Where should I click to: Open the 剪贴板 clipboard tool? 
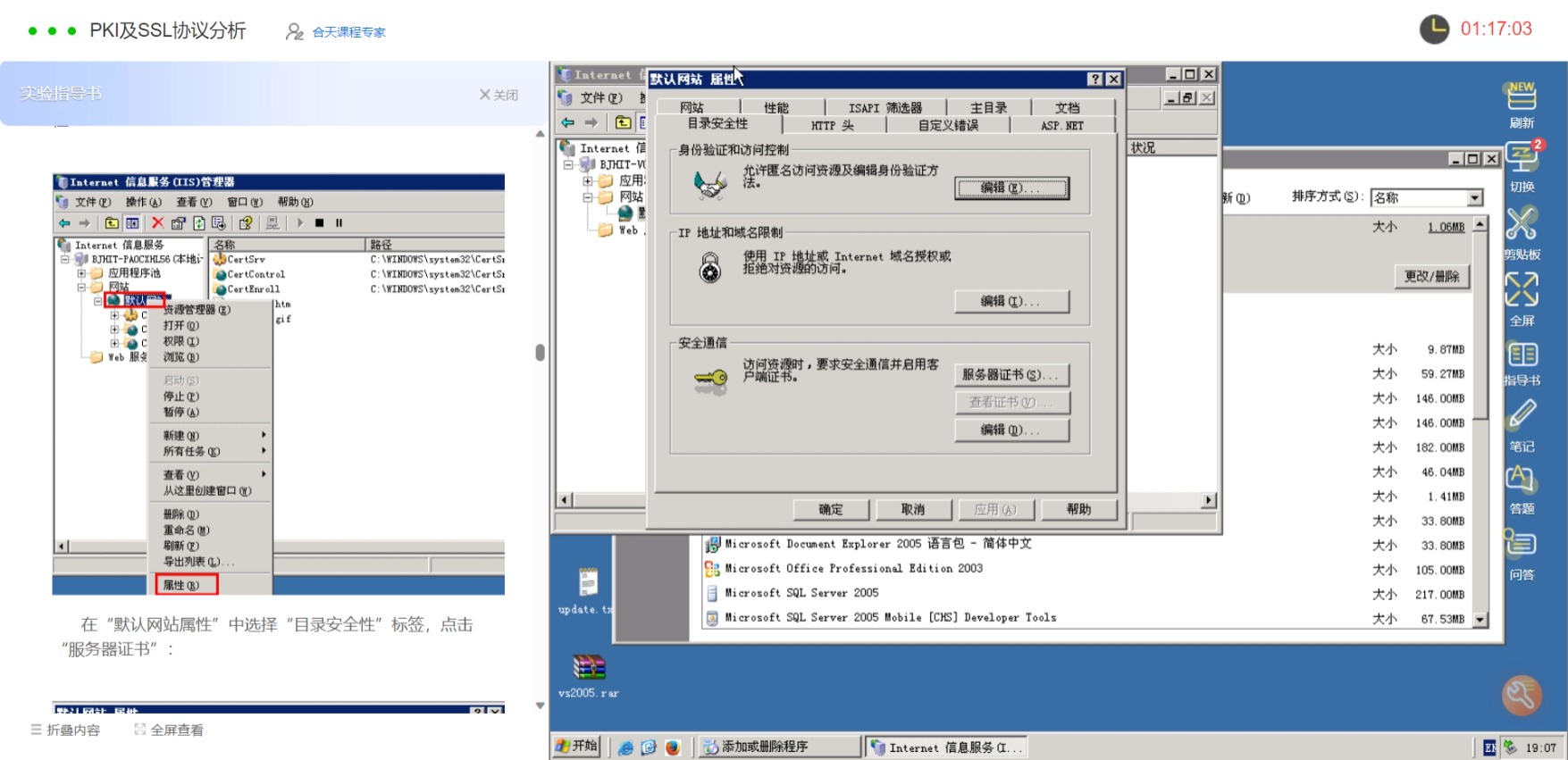(1522, 223)
